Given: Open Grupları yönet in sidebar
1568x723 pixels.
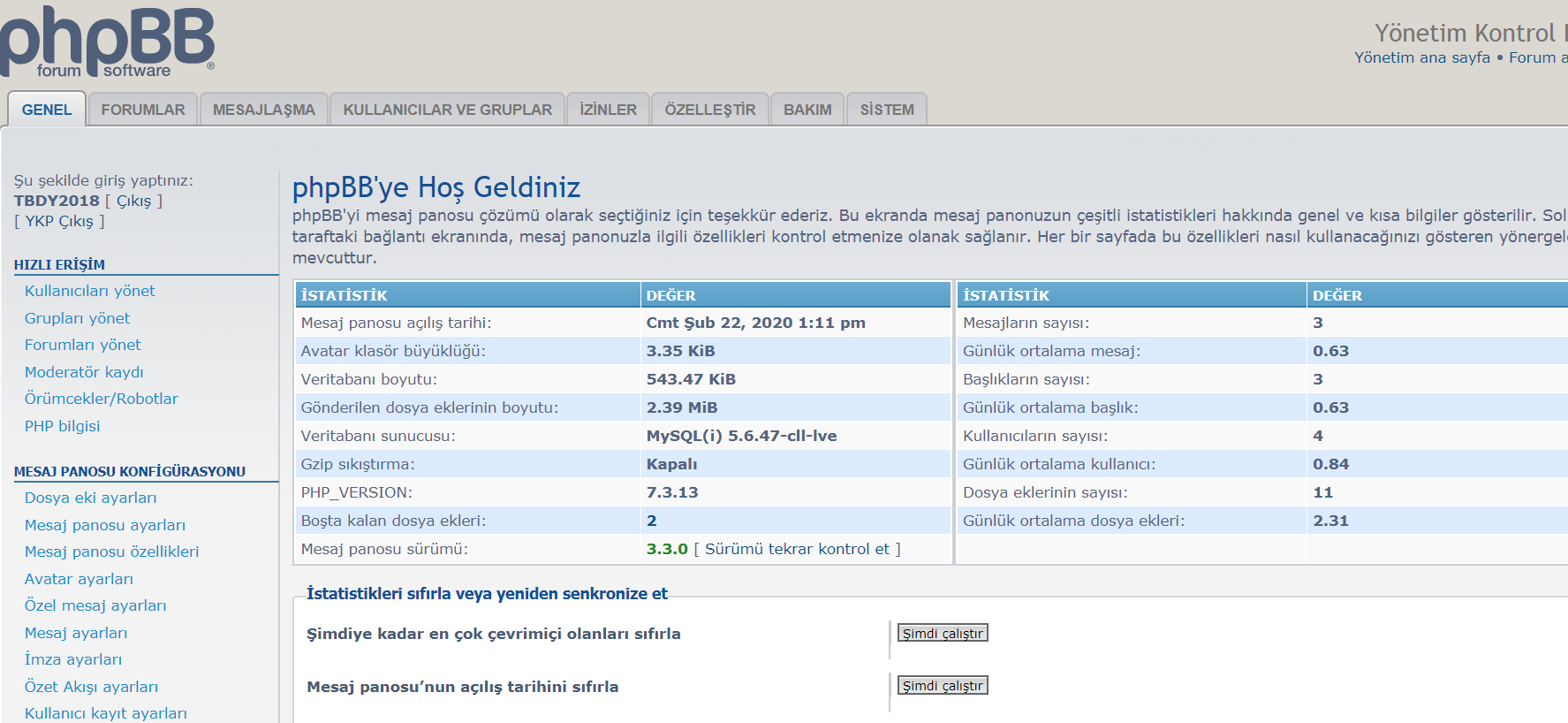Looking at the screenshot, I should [77, 318].
